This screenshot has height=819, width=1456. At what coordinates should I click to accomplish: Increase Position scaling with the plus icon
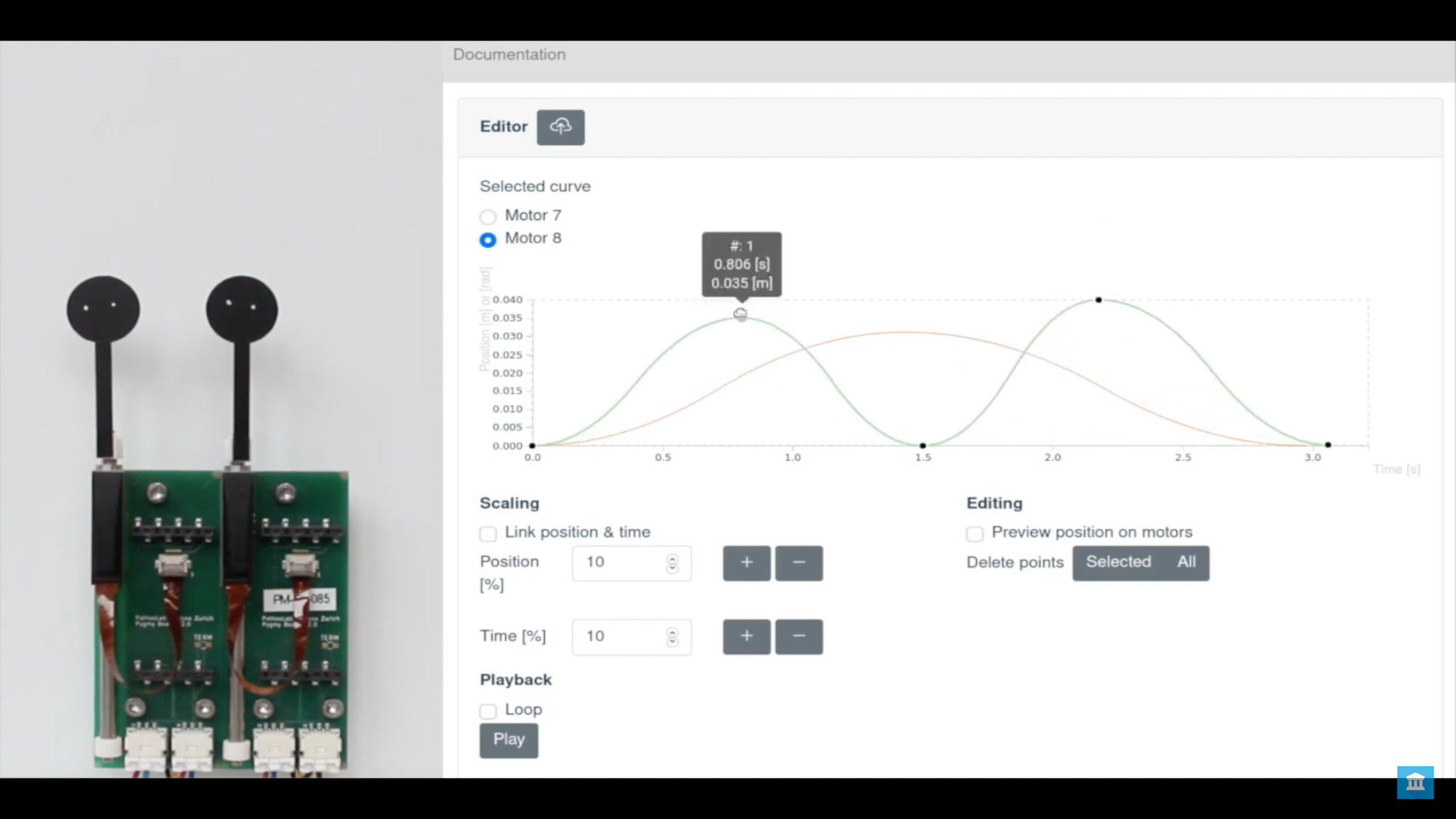pos(746,563)
